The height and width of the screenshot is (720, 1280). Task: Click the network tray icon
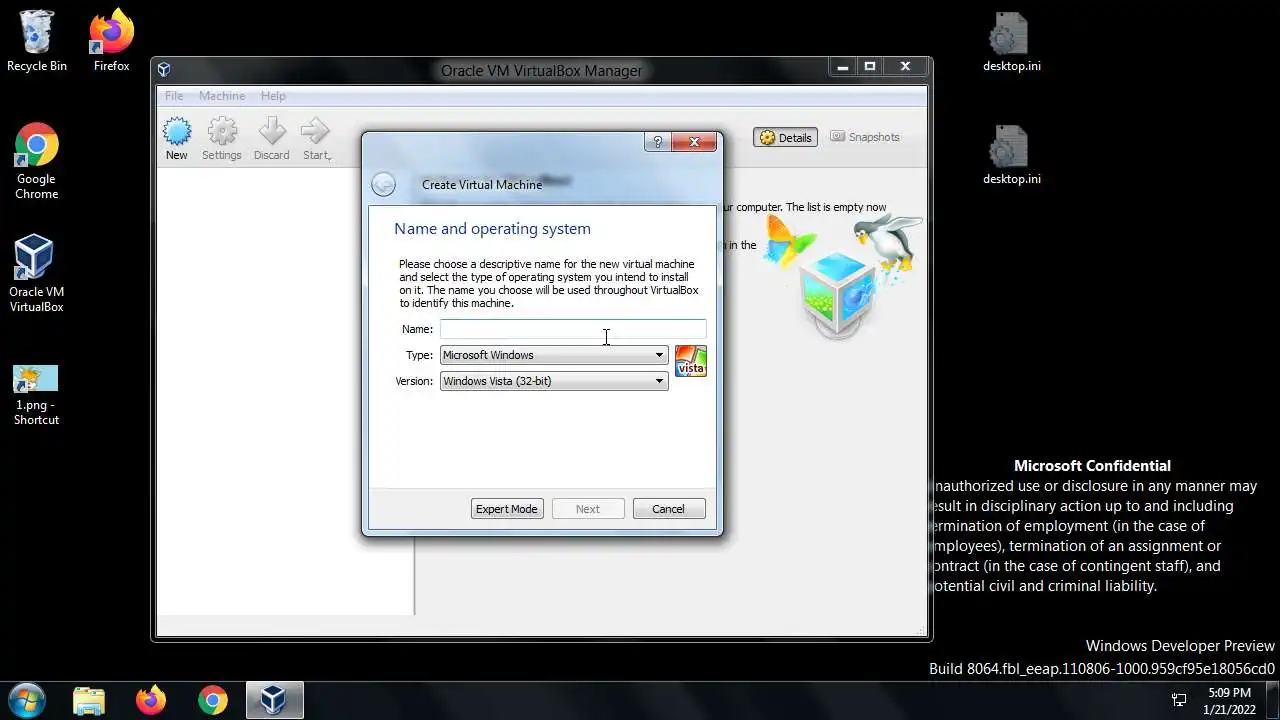[1179, 700]
